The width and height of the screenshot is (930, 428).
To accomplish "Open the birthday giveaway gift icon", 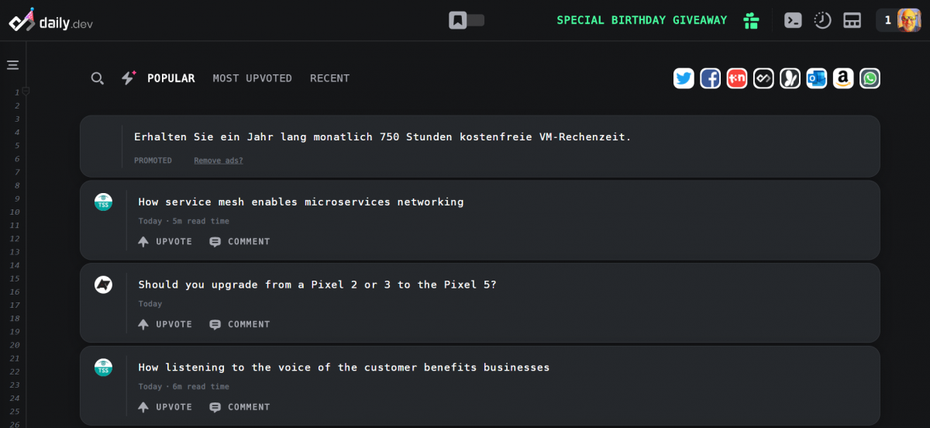I will [751, 21].
